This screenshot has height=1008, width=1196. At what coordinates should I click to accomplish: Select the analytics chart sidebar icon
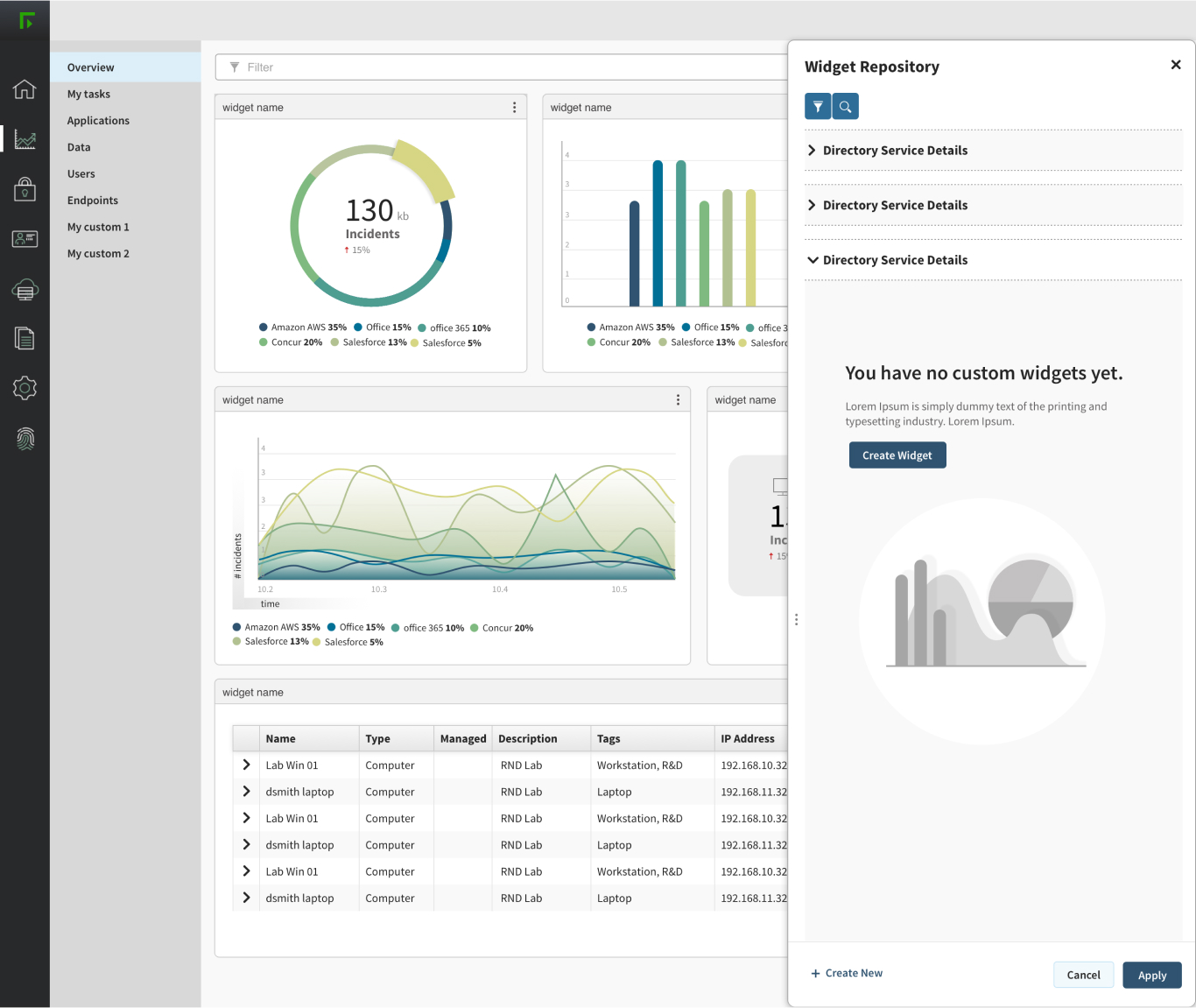click(25, 138)
